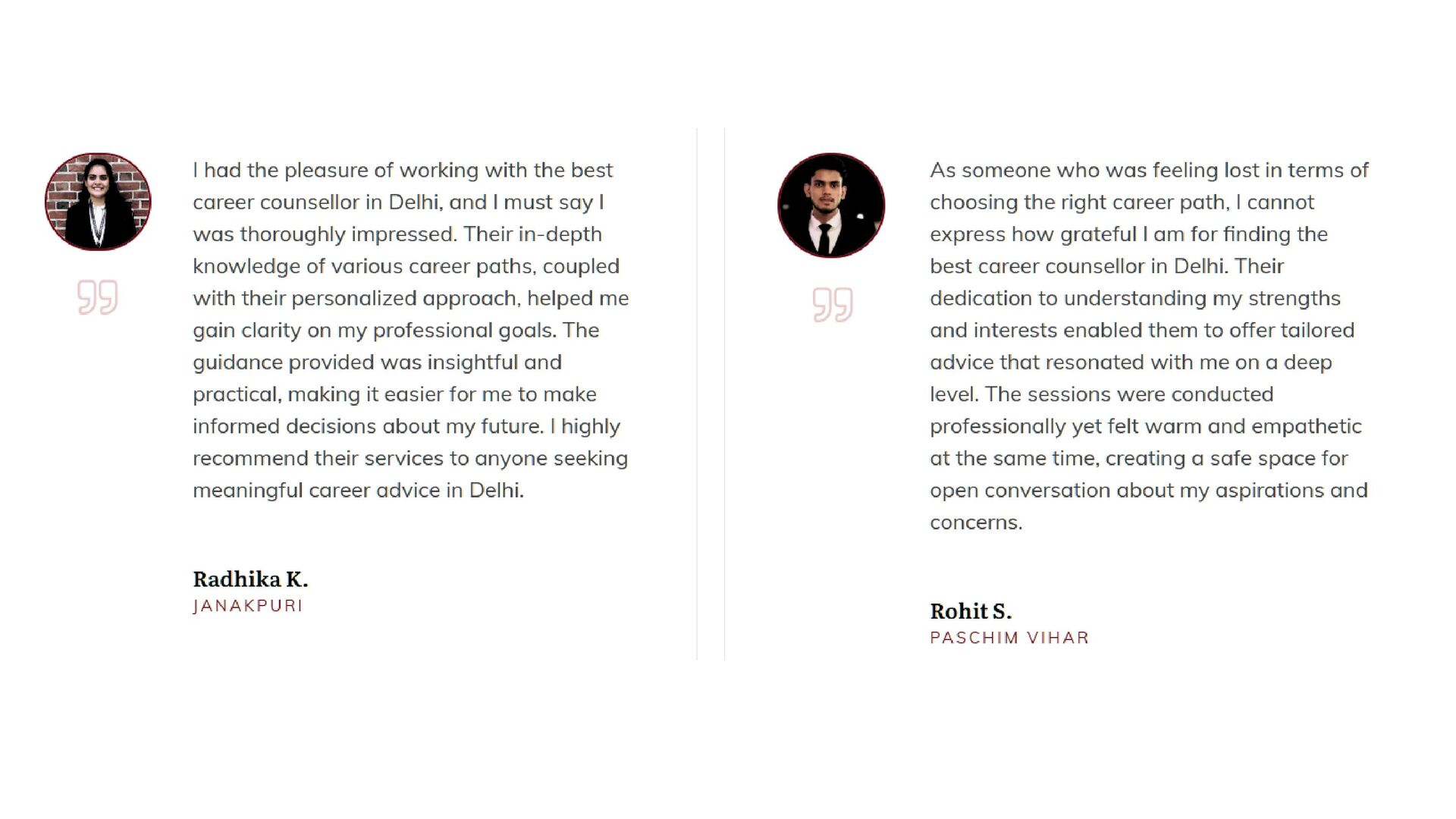Click quotation mark icon under Radhika's photo
The width and height of the screenshot is (1456, 819).
(x=98, y=297)
